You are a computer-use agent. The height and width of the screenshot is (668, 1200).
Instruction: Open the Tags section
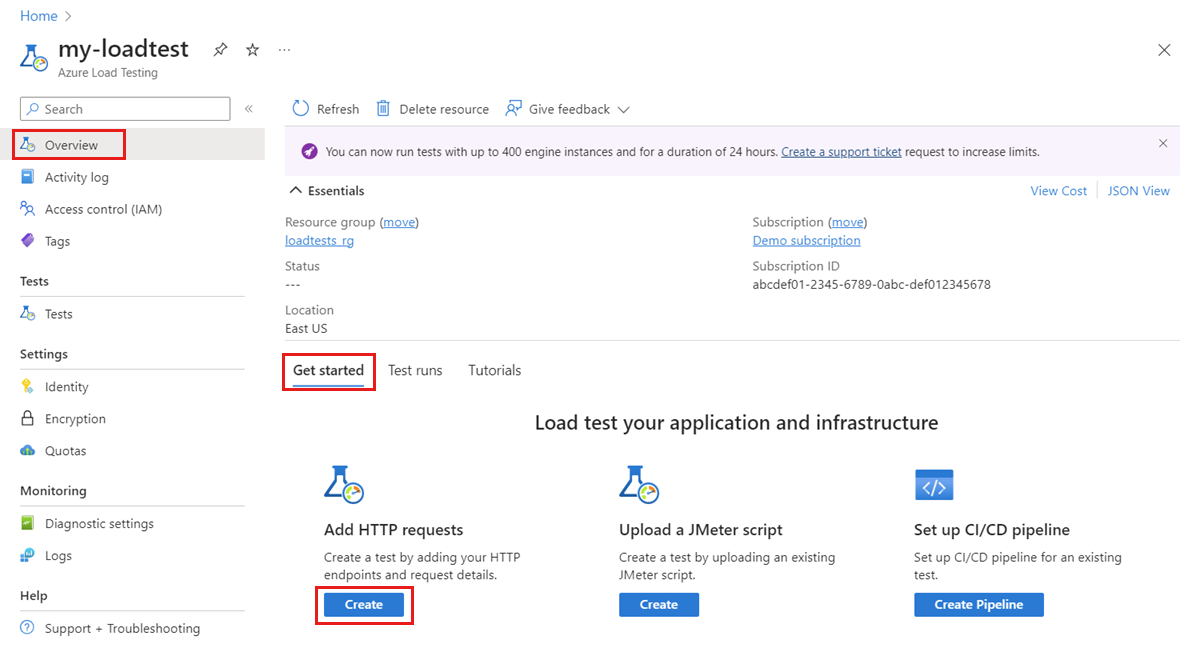[x=57, y=241]
